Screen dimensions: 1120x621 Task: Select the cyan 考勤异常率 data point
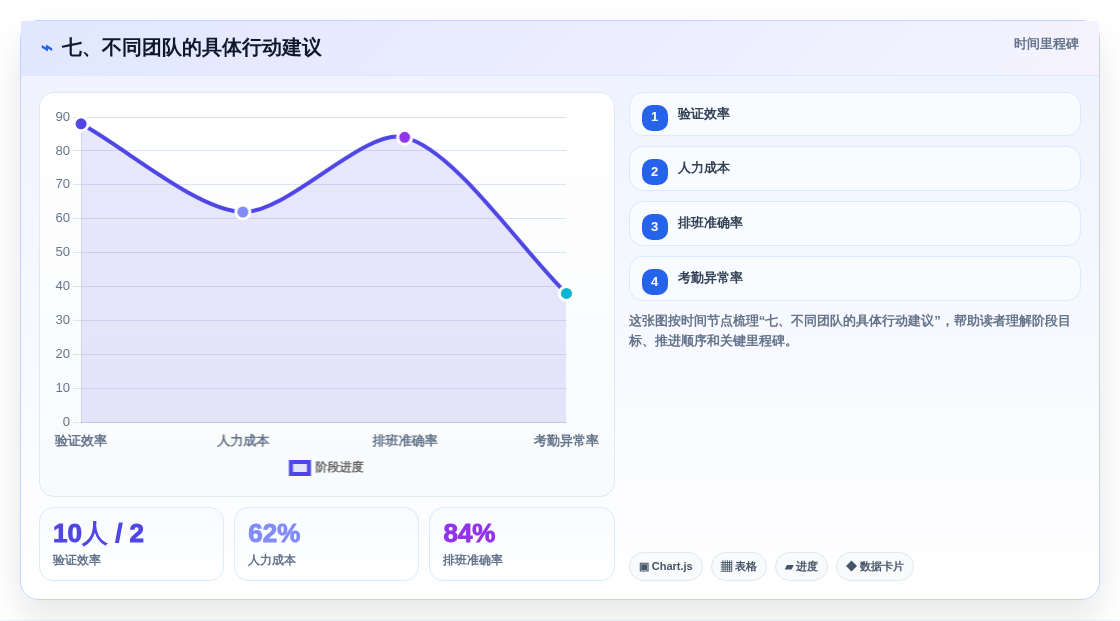566,294
